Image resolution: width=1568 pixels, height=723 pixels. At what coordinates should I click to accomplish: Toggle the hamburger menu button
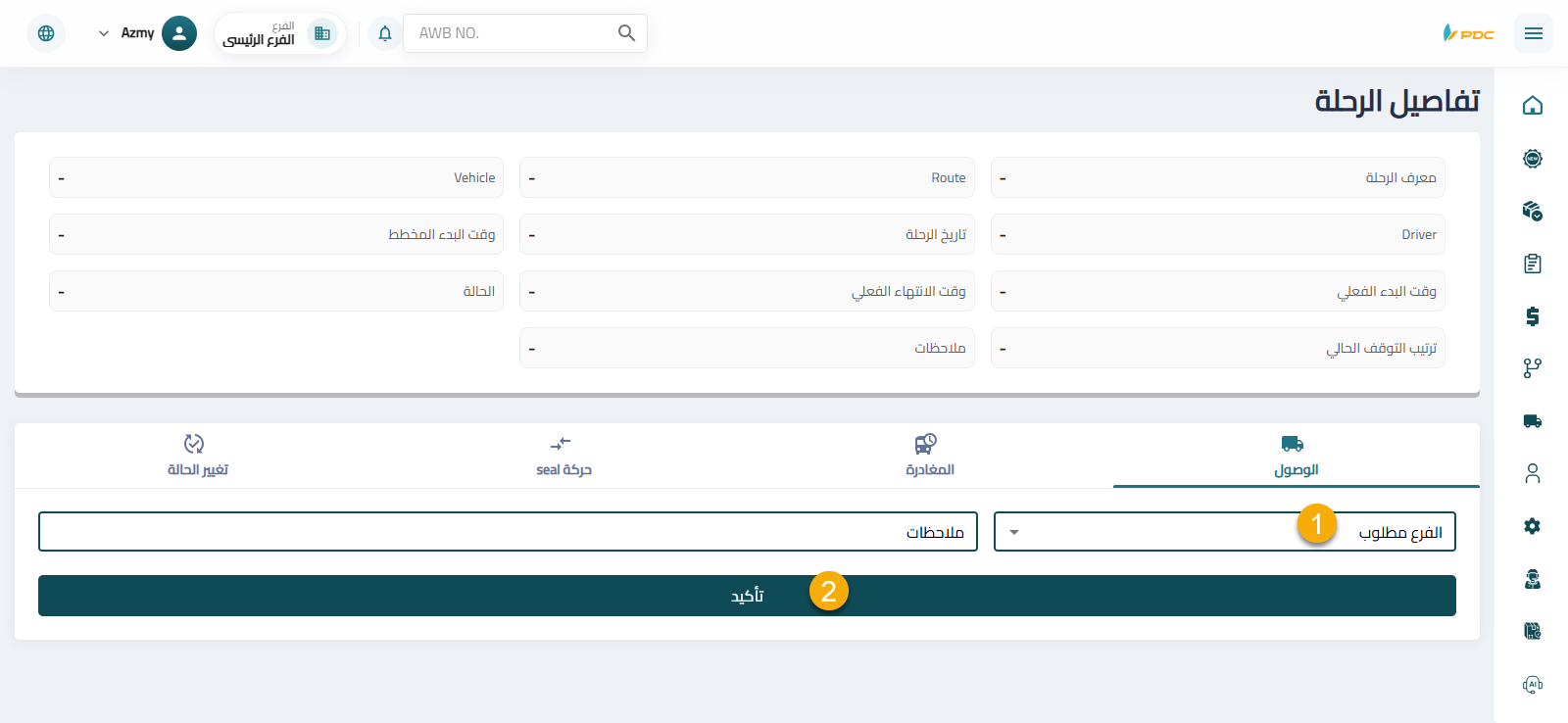1534,33
